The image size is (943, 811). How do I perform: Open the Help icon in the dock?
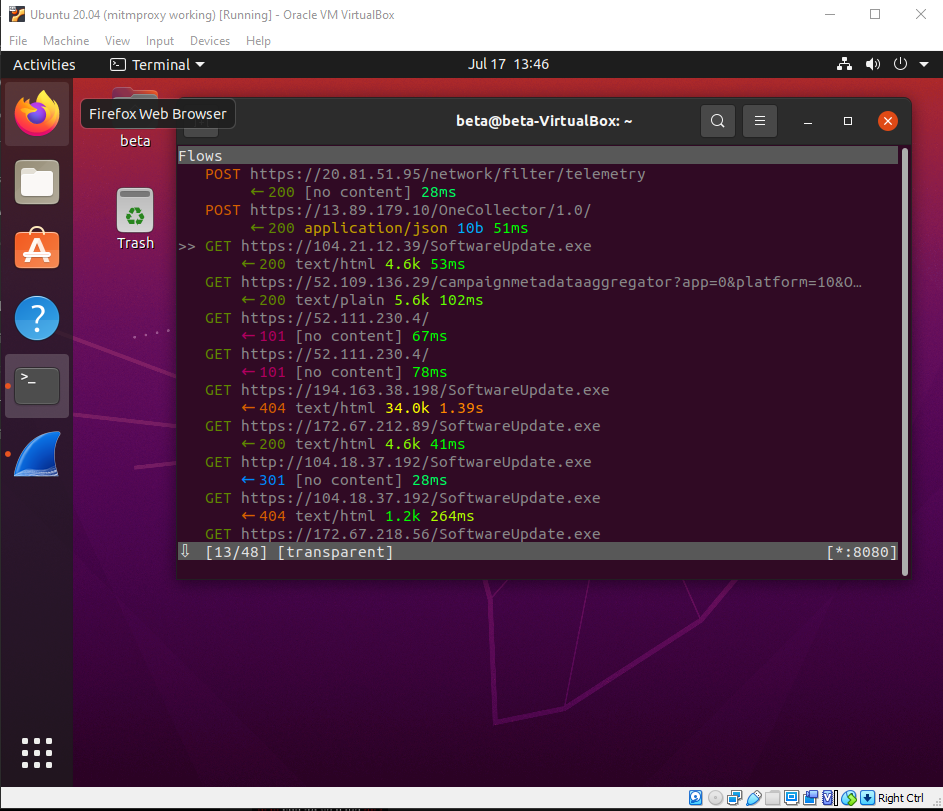point(37,317)
